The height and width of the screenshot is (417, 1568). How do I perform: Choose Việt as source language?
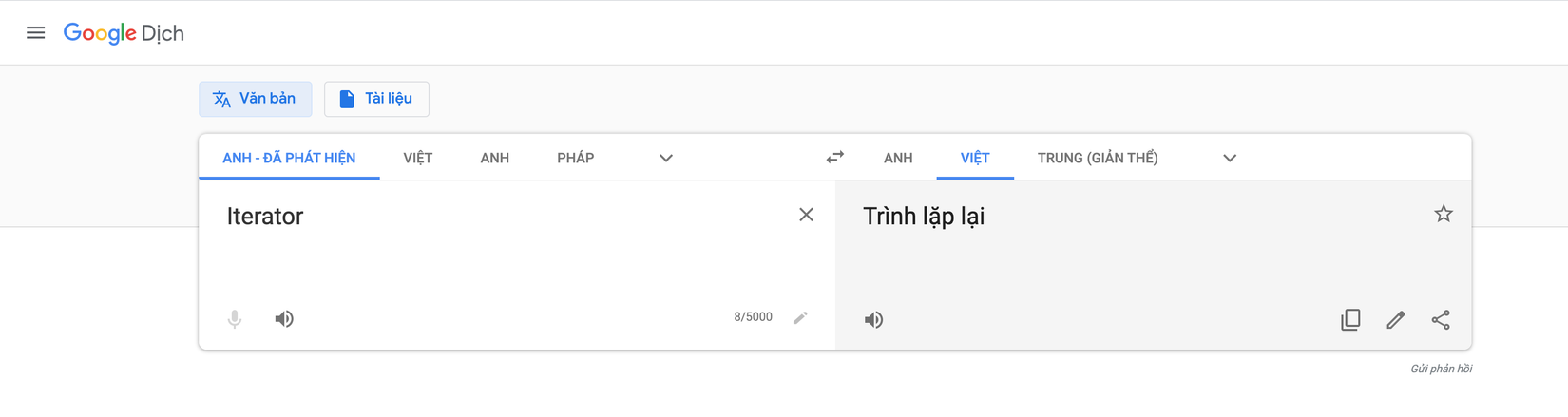click(x=417, y=158)
